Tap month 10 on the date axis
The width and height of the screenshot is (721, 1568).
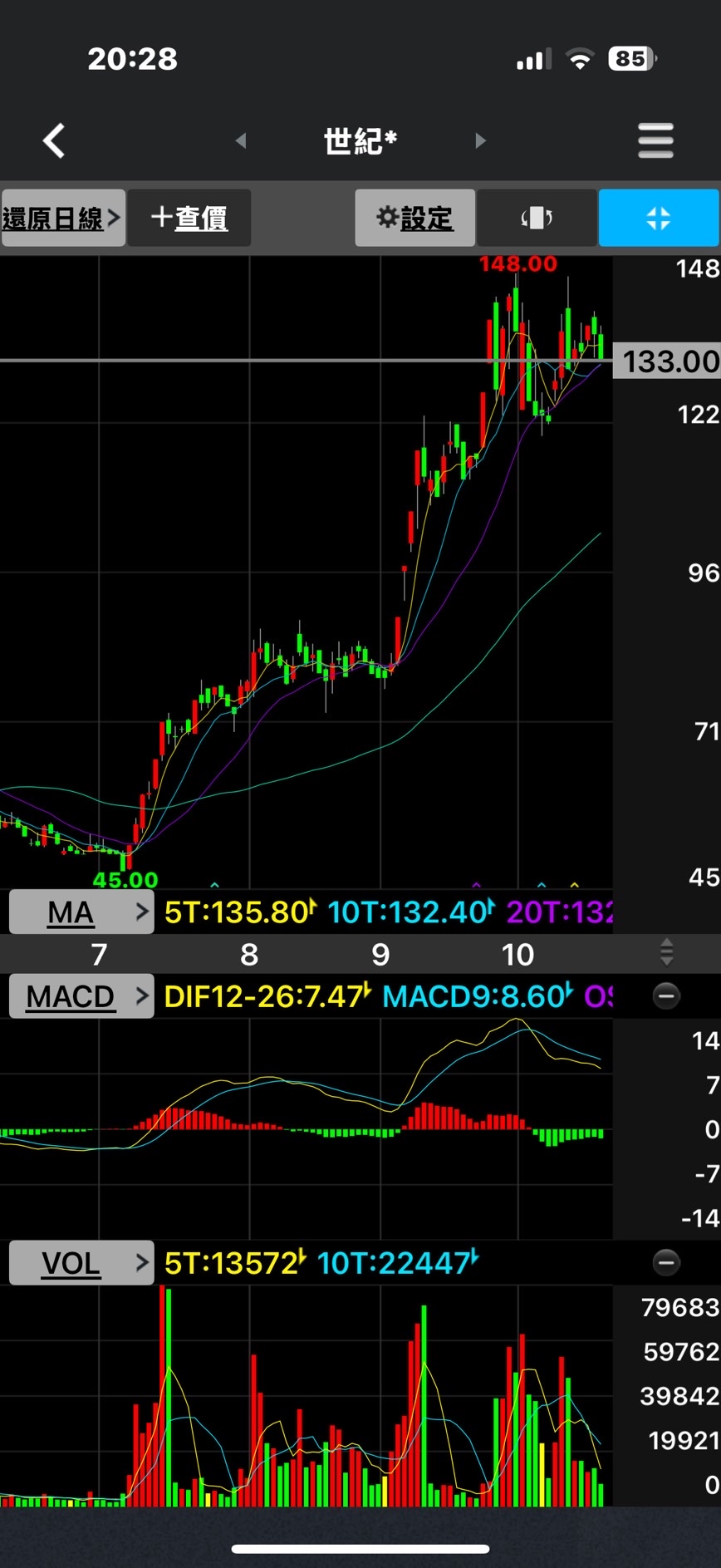(x=517, y=955)
